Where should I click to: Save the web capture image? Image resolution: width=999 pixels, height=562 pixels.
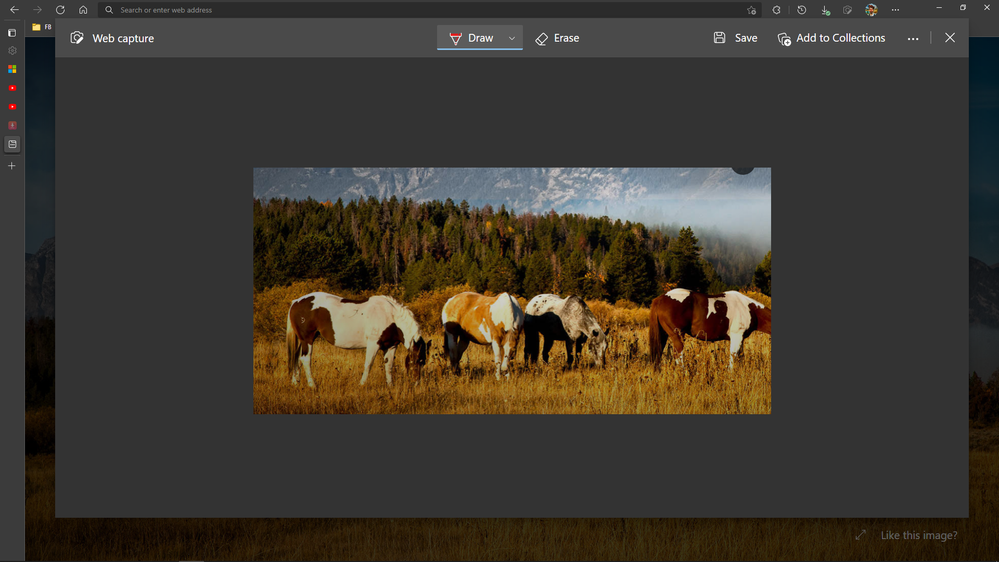pos(735,38)
